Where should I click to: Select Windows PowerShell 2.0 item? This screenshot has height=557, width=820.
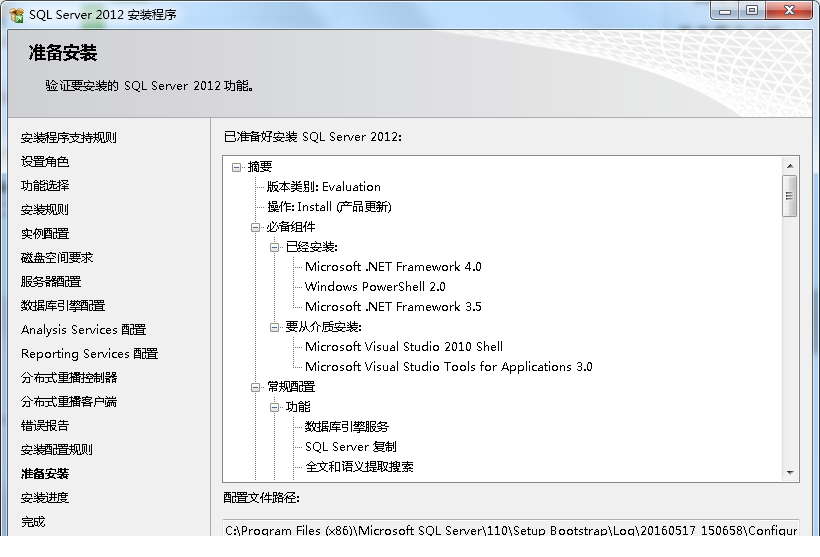click(x=375, y=287)
